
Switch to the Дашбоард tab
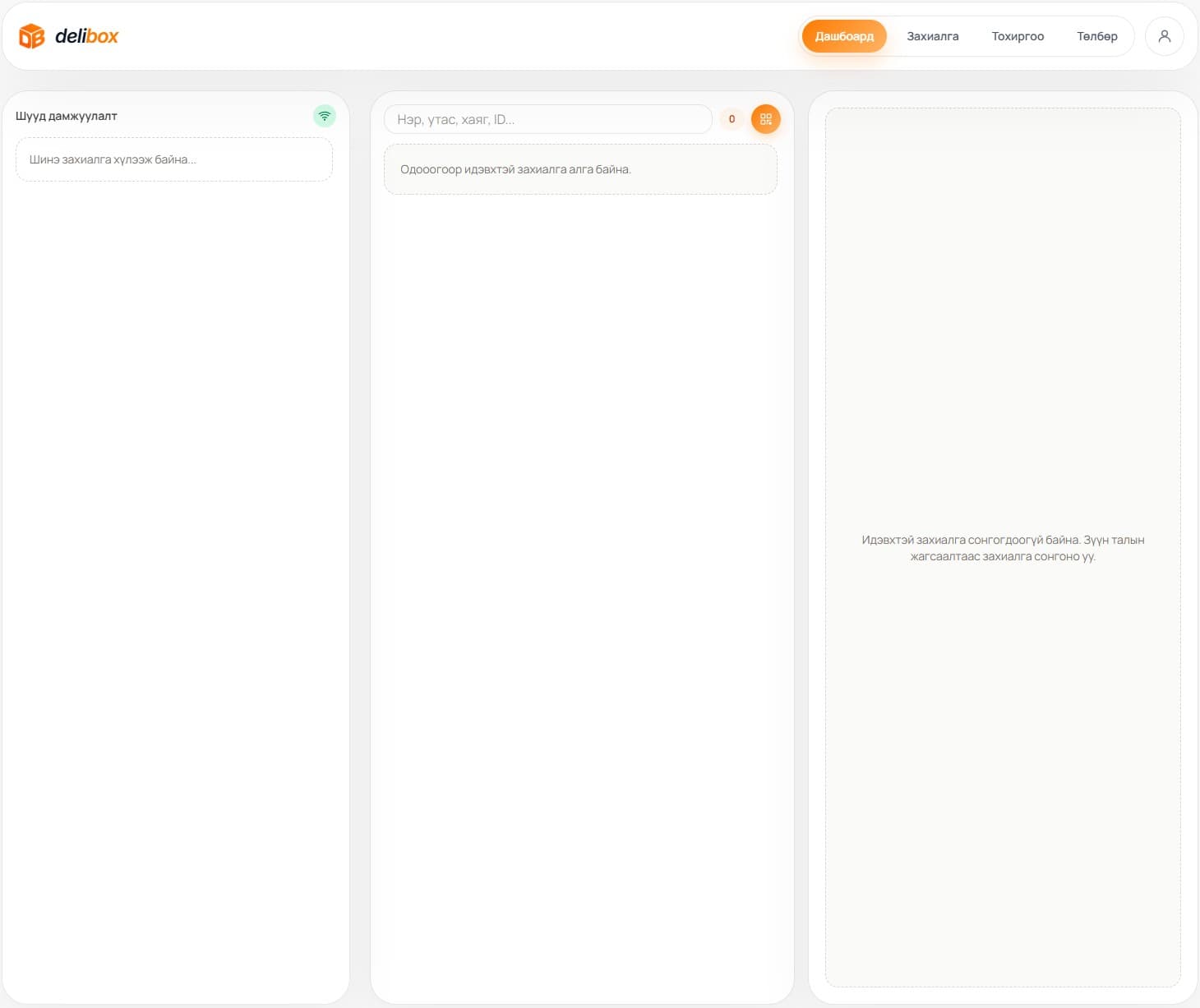coord(844,36)
